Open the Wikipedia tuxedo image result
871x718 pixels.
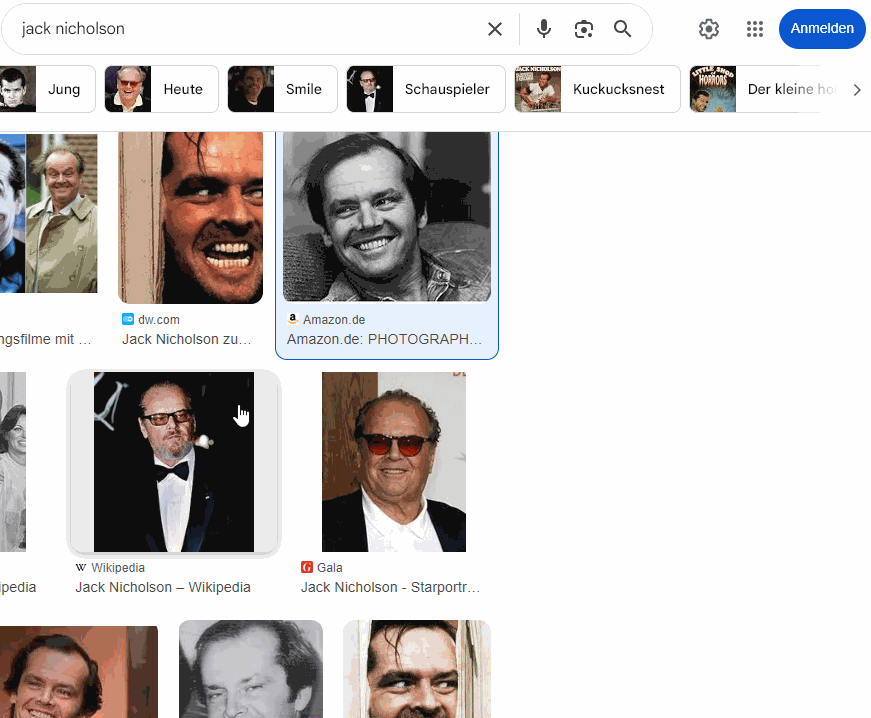174,461
